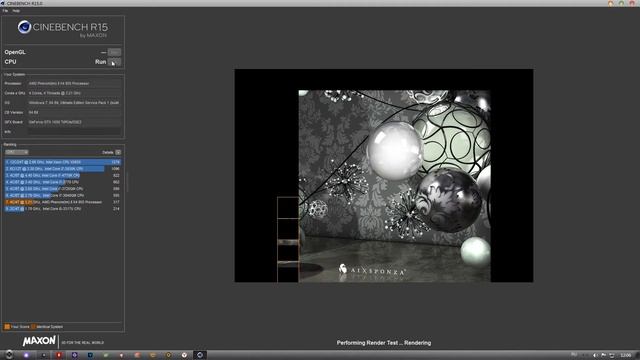Toggle the Your Score legend box
Viewport: 640px width, 360px height.
tap(7, 327)
